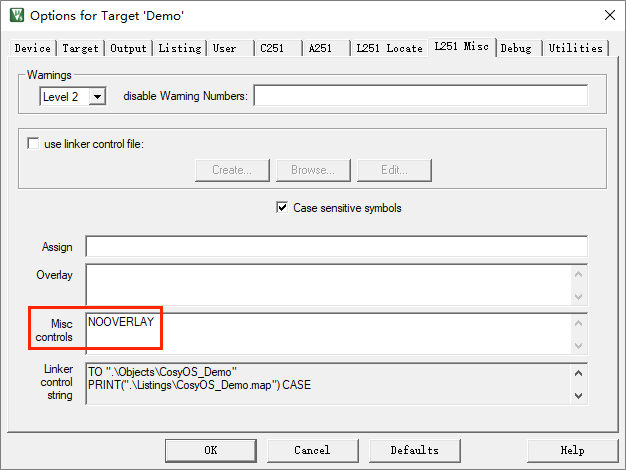Close the Options for Target dialog
Viewport: 626px width, 470px height.
click(609, 15)
